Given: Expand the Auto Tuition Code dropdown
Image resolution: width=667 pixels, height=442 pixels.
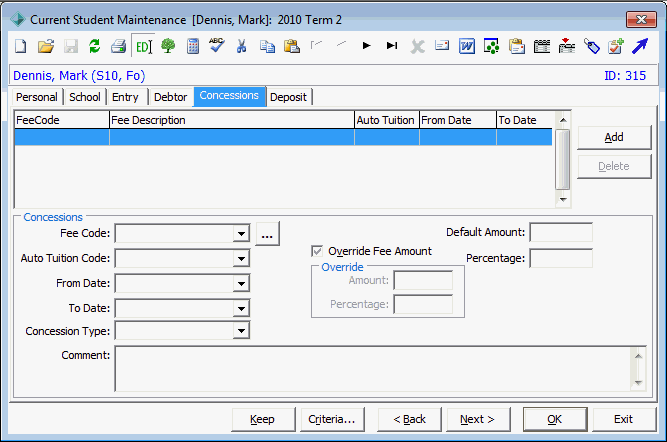Looking at the screenshot, I should pos(241,258).
